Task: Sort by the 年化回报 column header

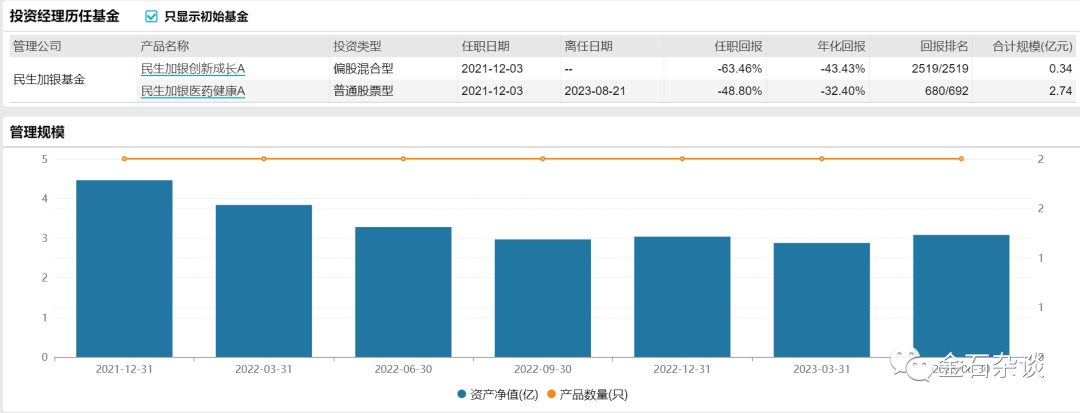Action: (x=841, y=46)
